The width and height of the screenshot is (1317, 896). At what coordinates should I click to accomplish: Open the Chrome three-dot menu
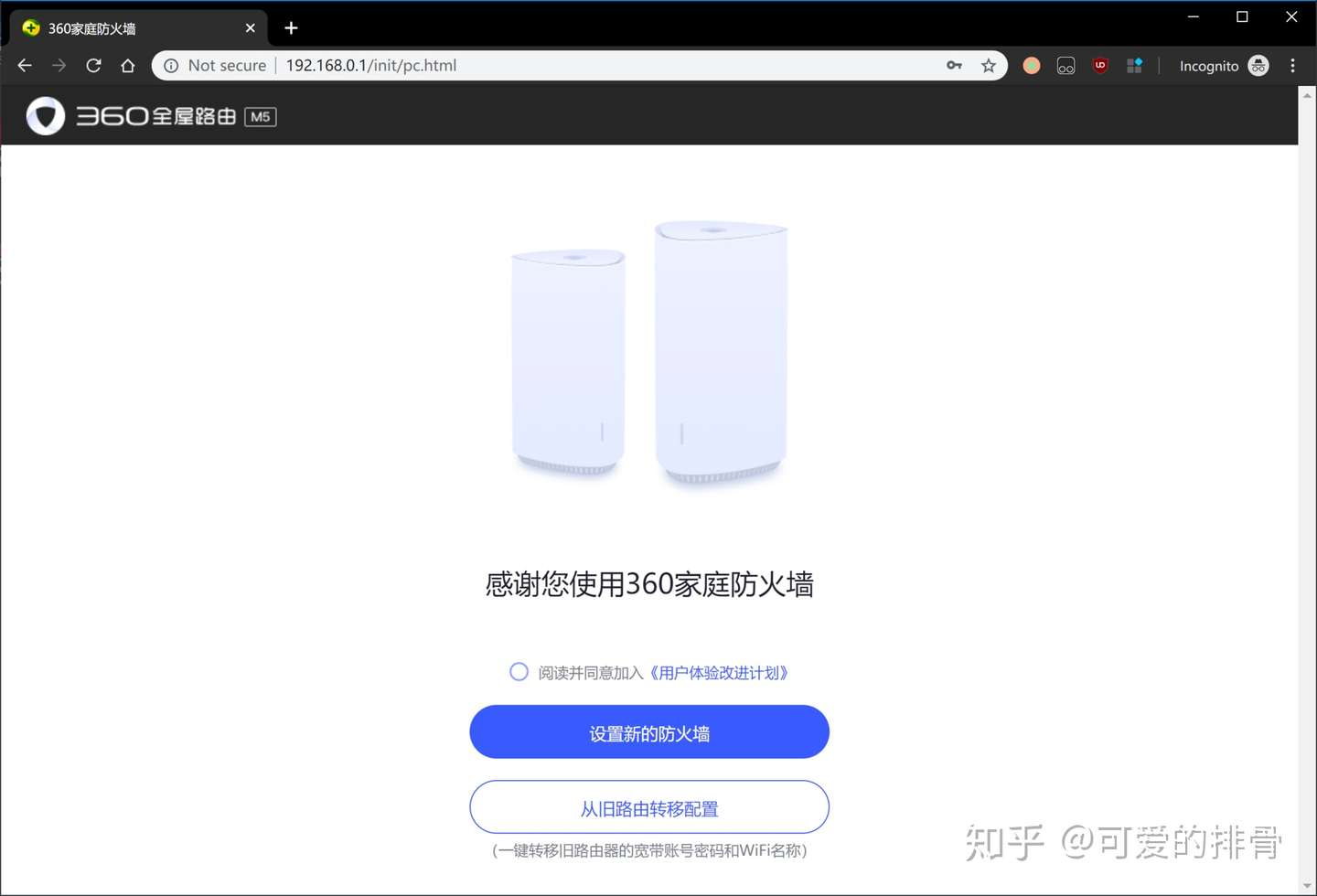(1292, 66)
